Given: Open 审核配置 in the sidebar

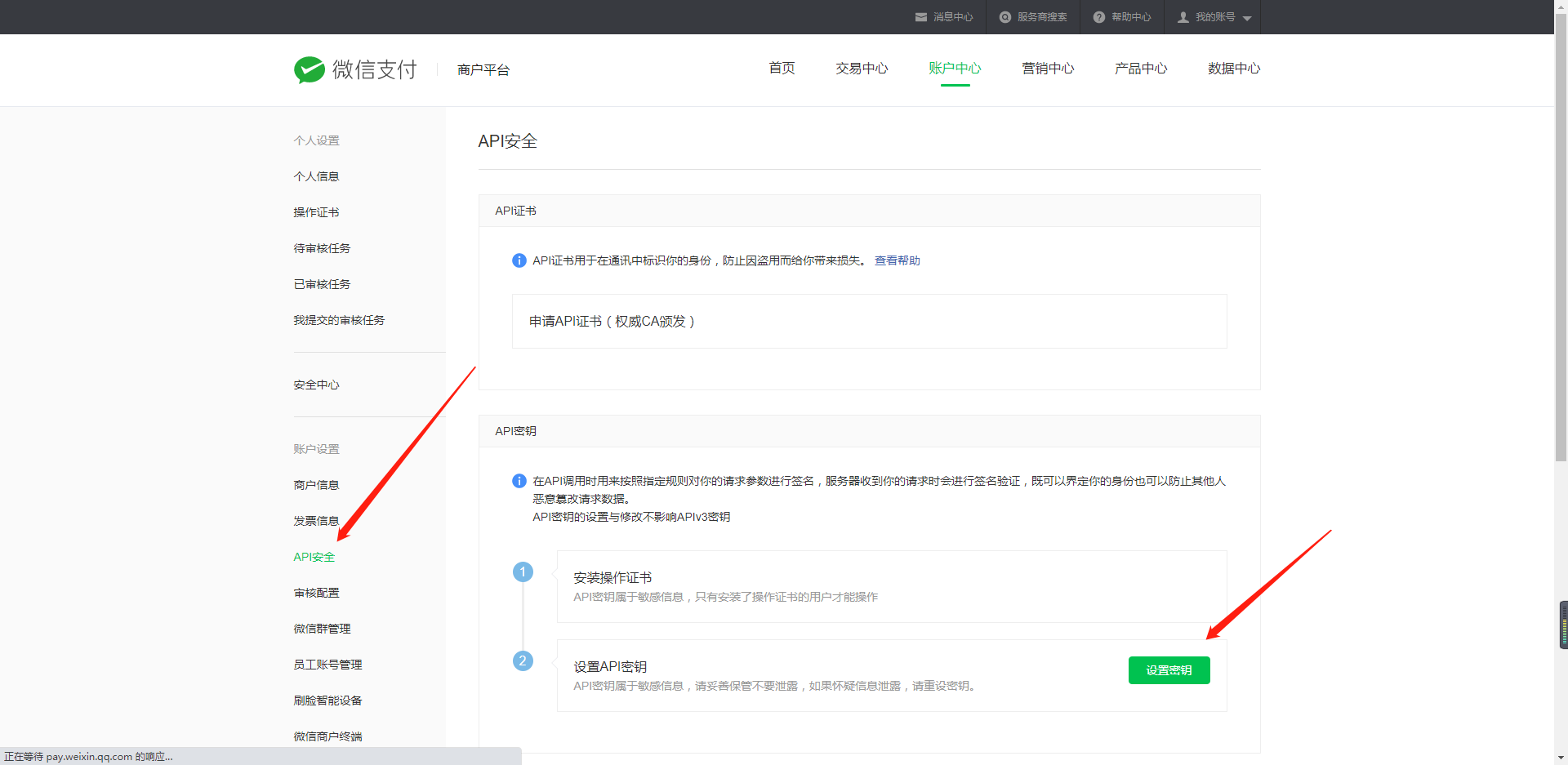Looking at the screenshot, I should 316,593.
